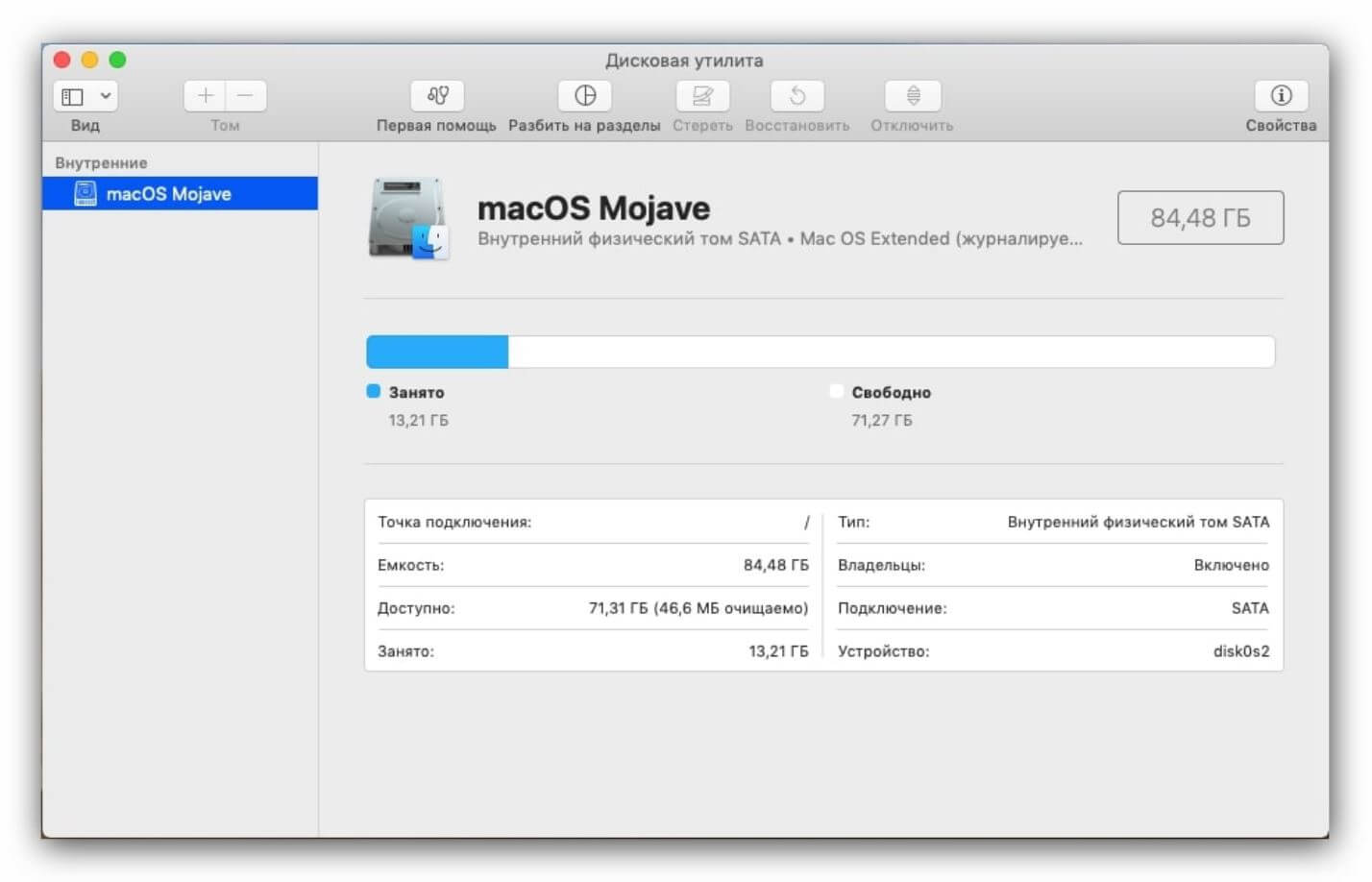The height and width of the screenshot is (882, 1372).
Task: Click the Первая помощь toolbar label
Action: click(x=436, y=126)
